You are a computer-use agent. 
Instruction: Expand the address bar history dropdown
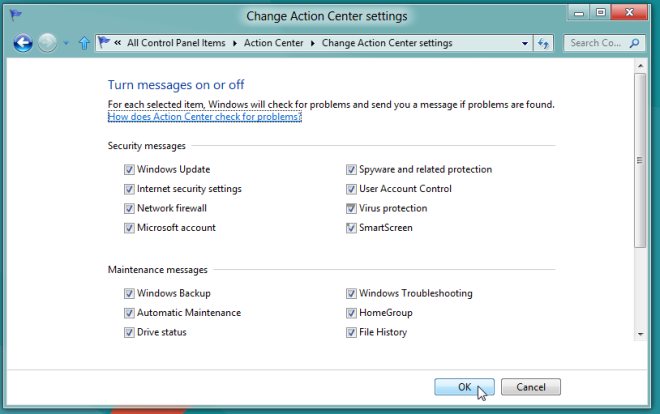[x=524, y=43]
